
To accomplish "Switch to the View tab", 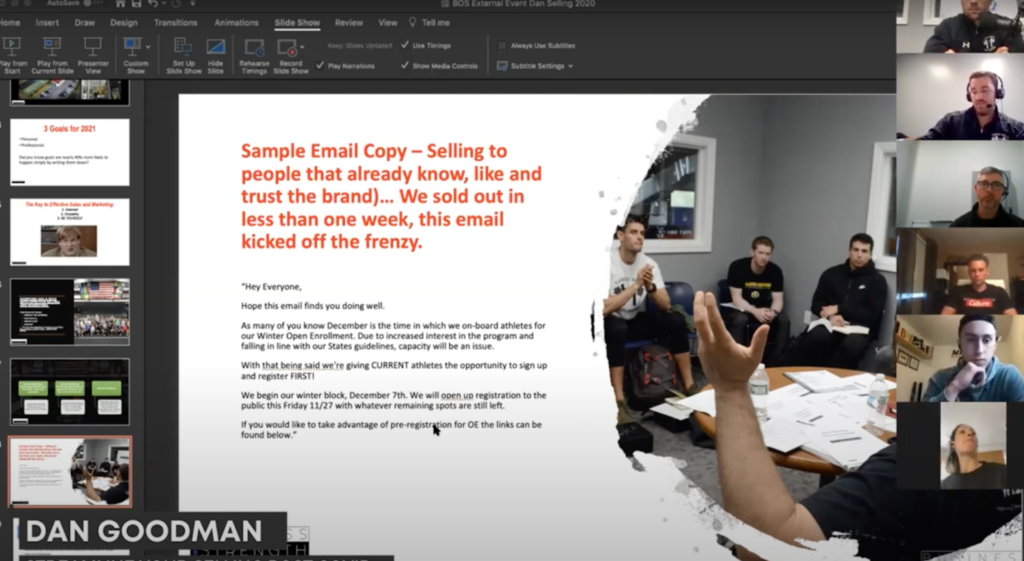I will 387,22.
